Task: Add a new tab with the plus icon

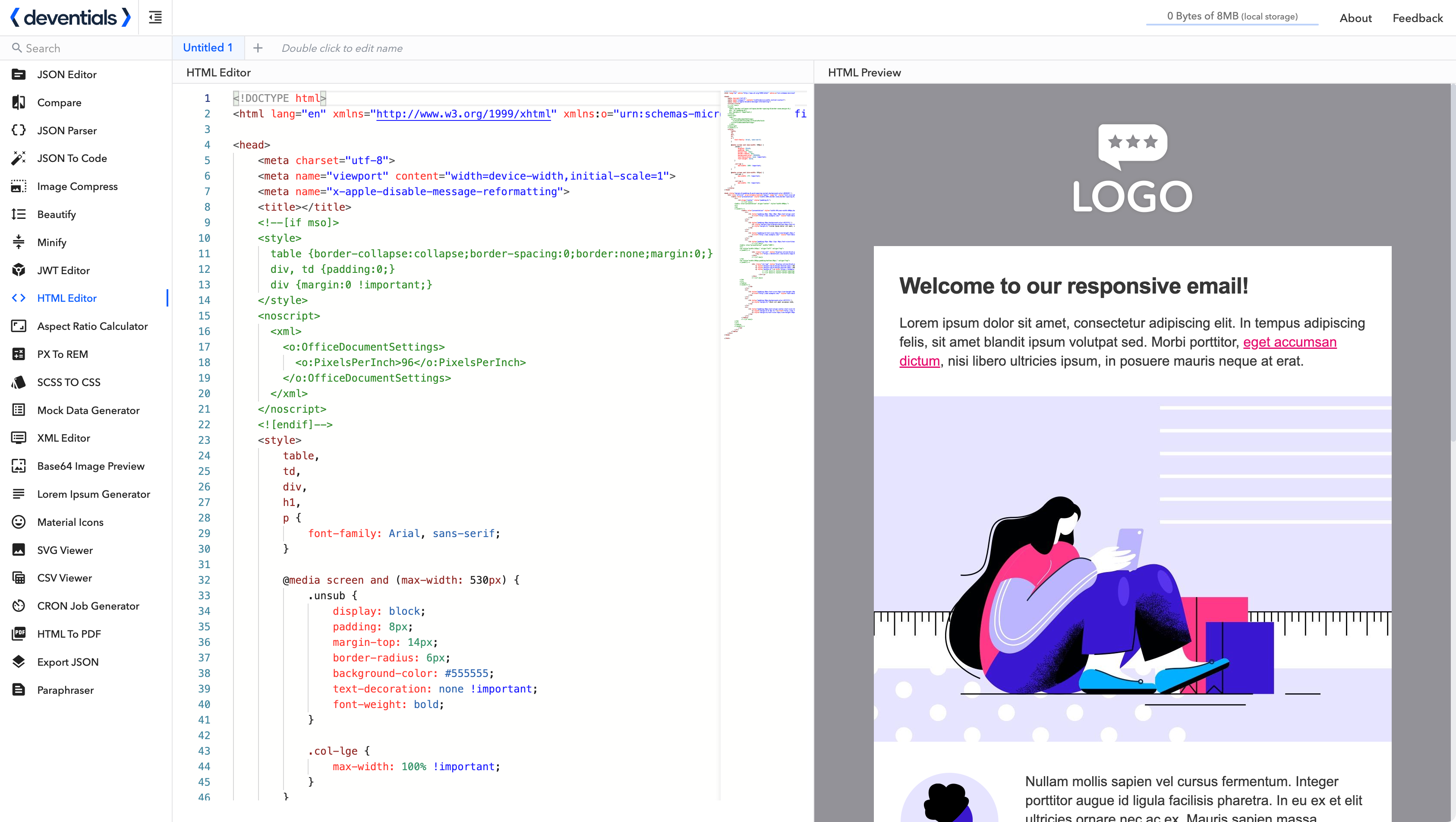Action: click(x=258, y=48)
